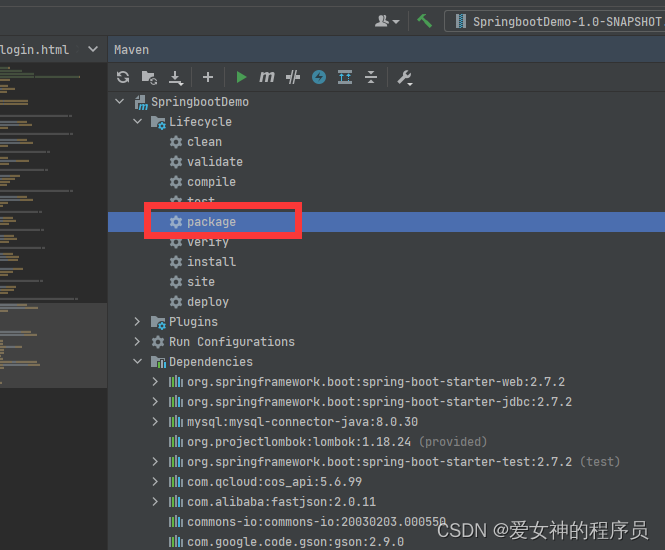The width and height of the screenshot is (665, 550).
Task: Select commons-io:commons-io dependency row
Action: click(x=386, y=522)
